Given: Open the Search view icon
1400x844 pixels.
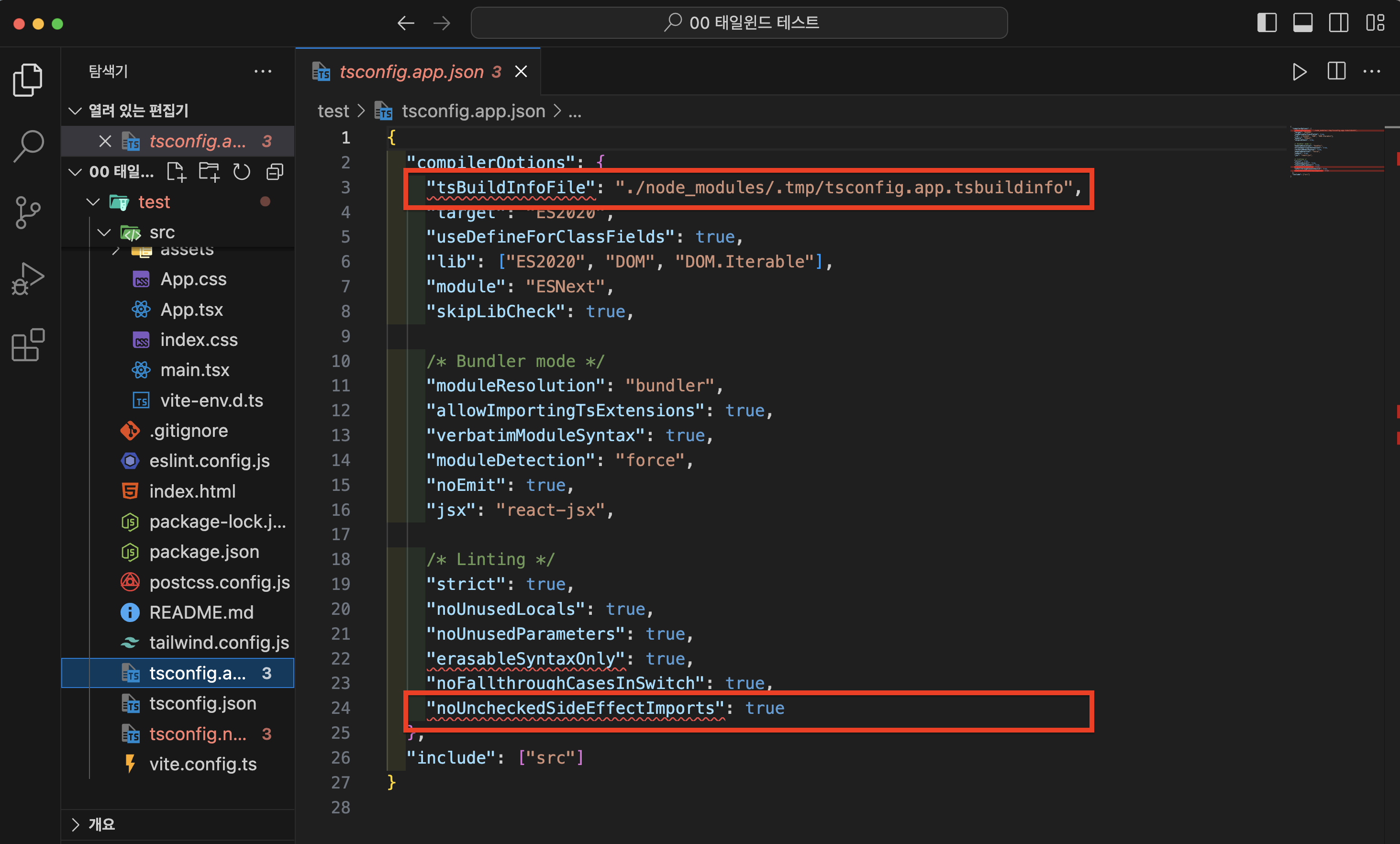Looking at the screenshot, I should point(28,146).
